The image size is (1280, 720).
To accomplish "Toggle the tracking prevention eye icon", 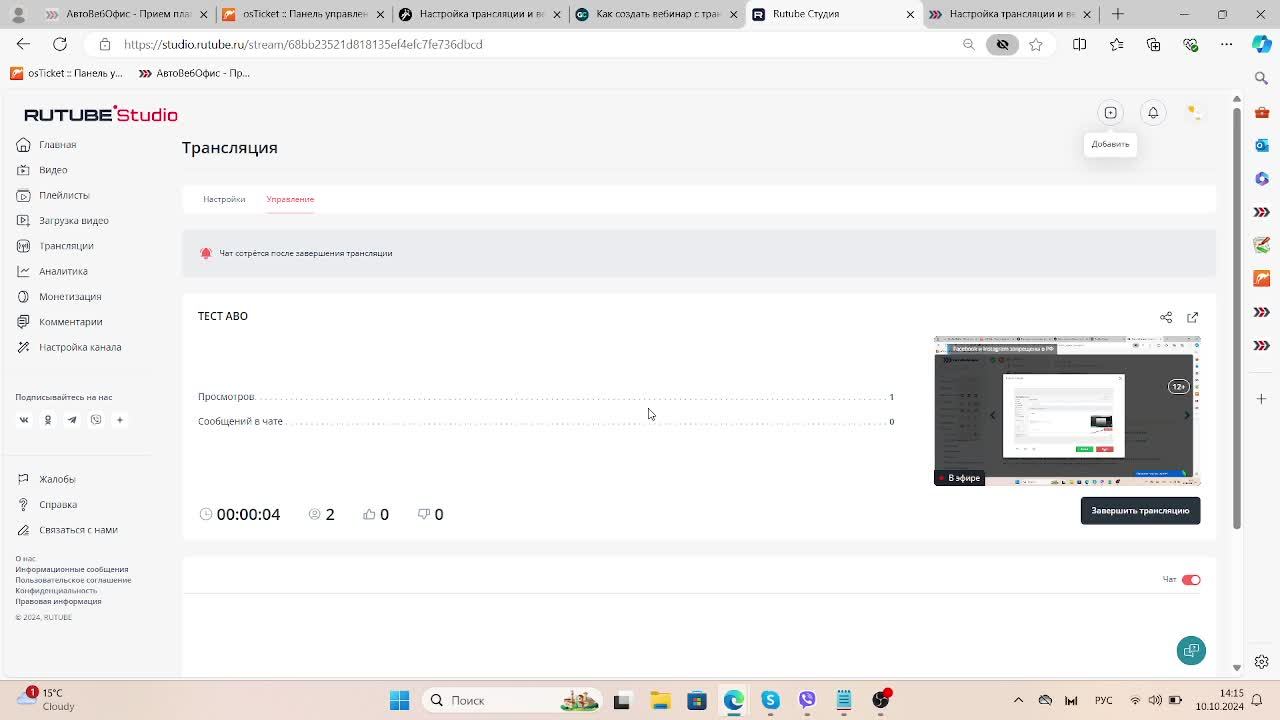I will 1002,44.
